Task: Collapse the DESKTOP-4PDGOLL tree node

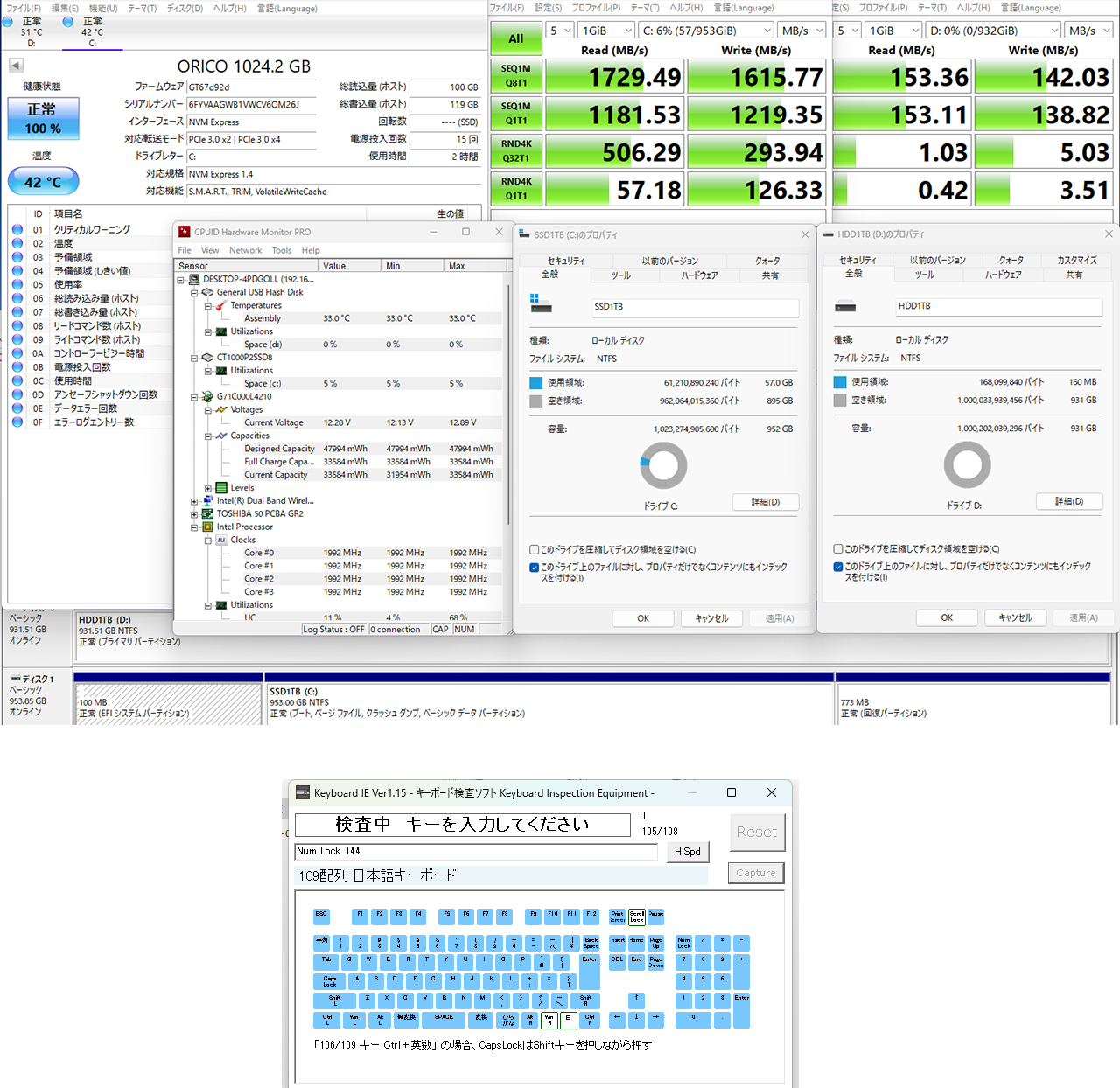Action: [181, 280]
